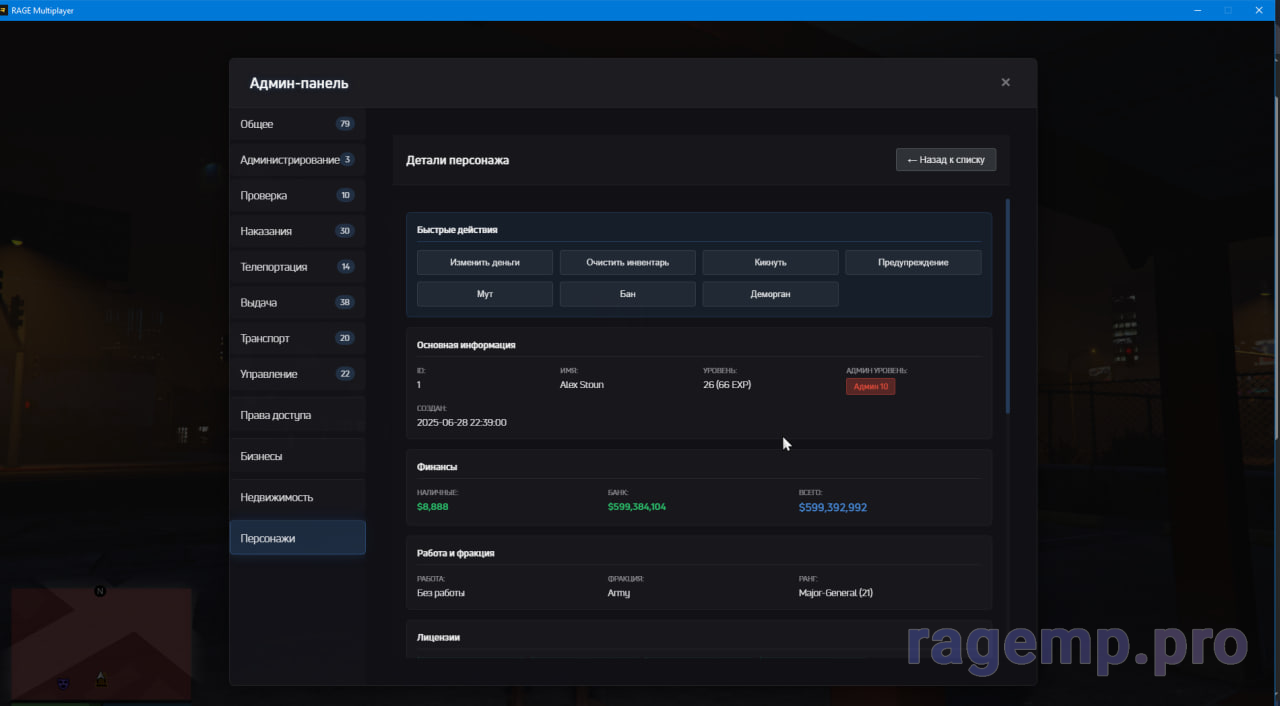This screenshot has width=1280, height=706.
Task: Open the Проверка category
Action: (297, 196)
